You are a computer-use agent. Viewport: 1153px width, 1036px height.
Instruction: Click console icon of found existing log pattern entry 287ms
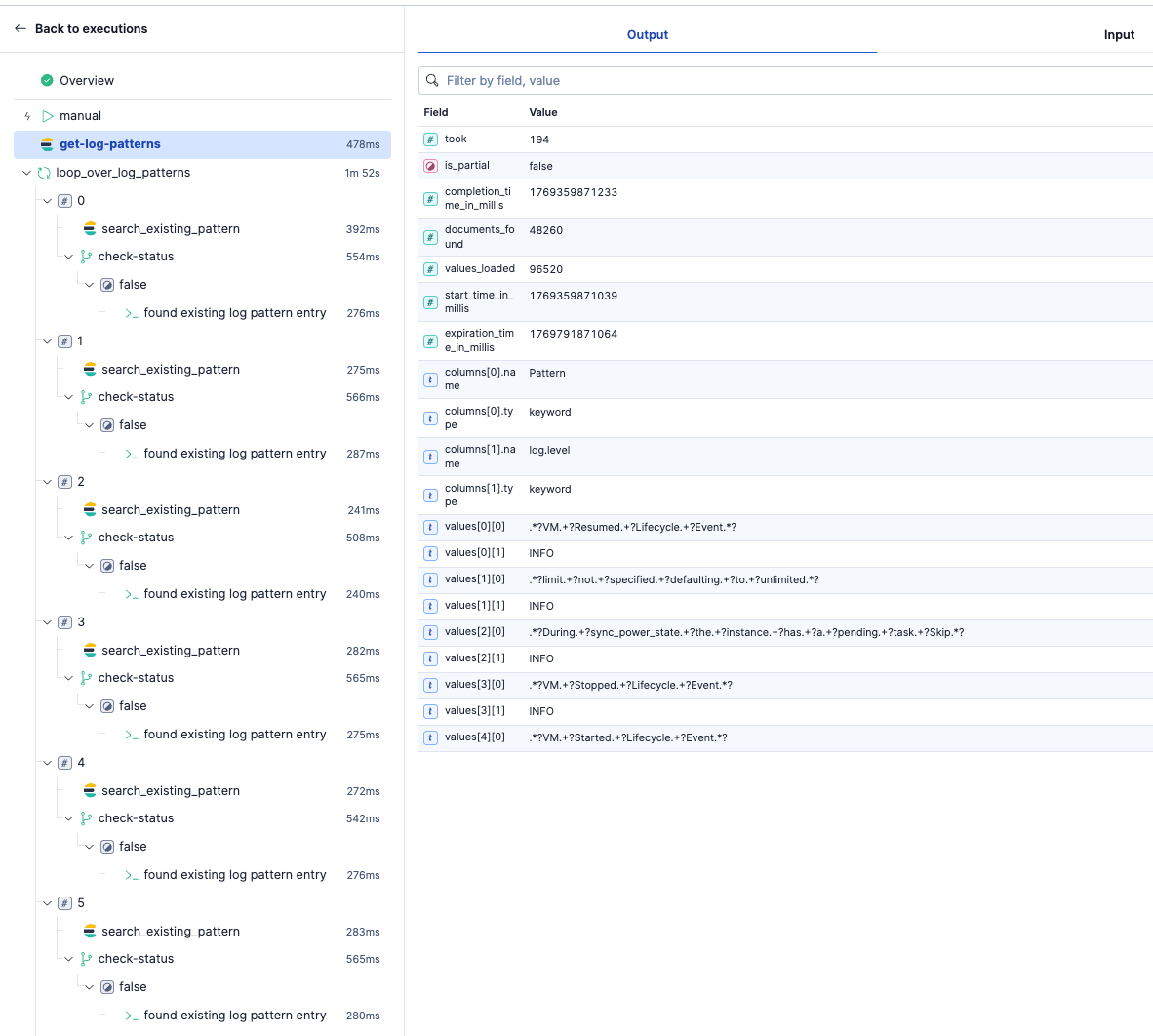coord(132,454)
